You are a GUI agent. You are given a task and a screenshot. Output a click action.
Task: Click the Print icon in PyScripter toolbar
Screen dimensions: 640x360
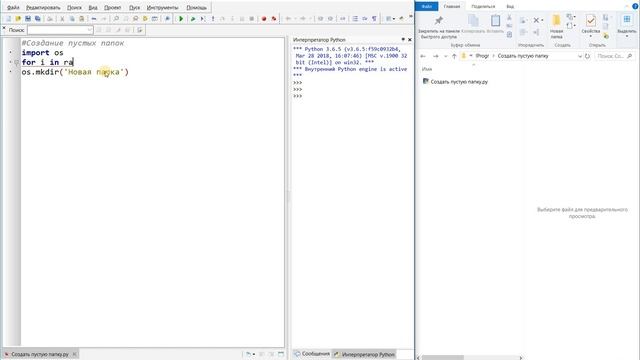pyautogui.click(x=50, y=19)
